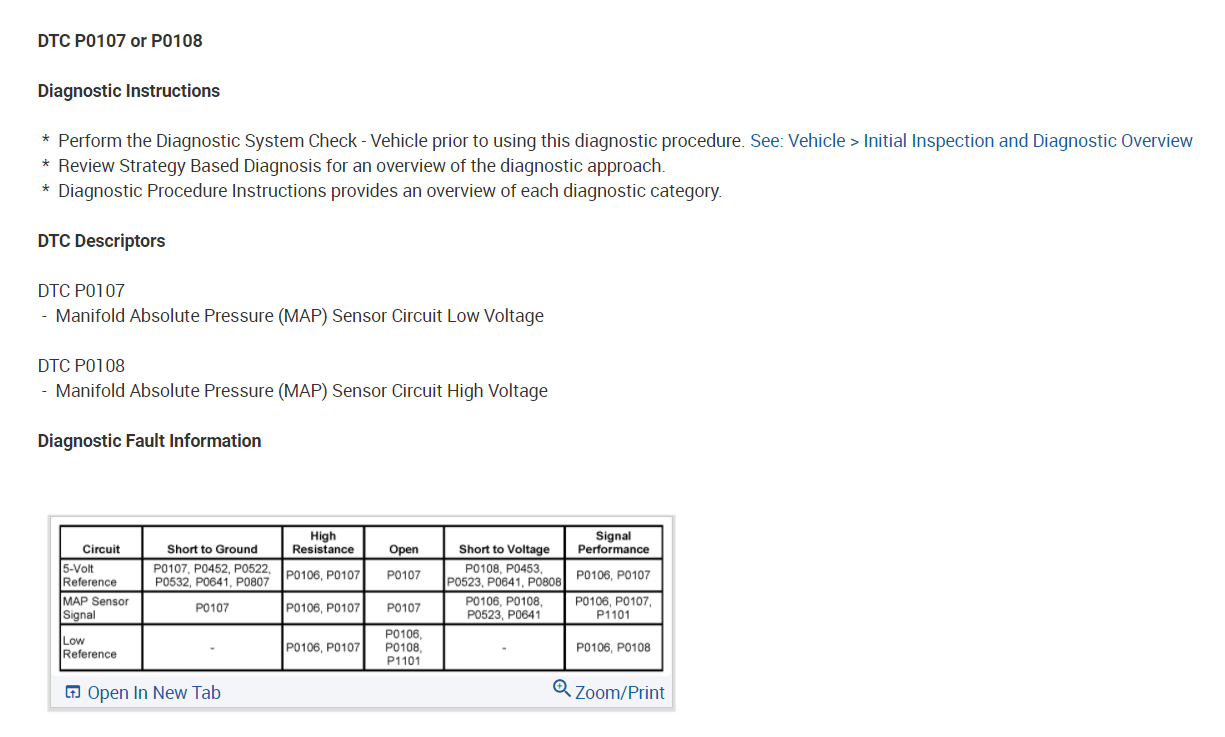Open the fault table in new tab
1225x737 pixels.
coord(143,693)
